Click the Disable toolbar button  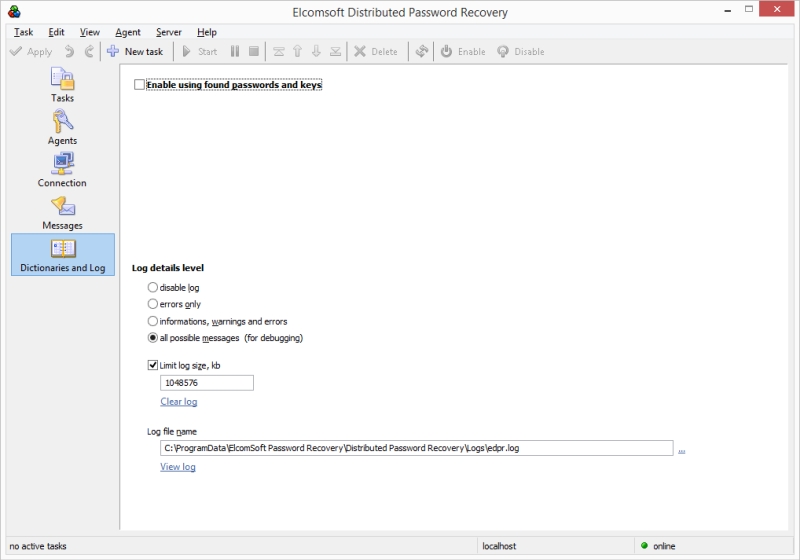coord(521,52)
